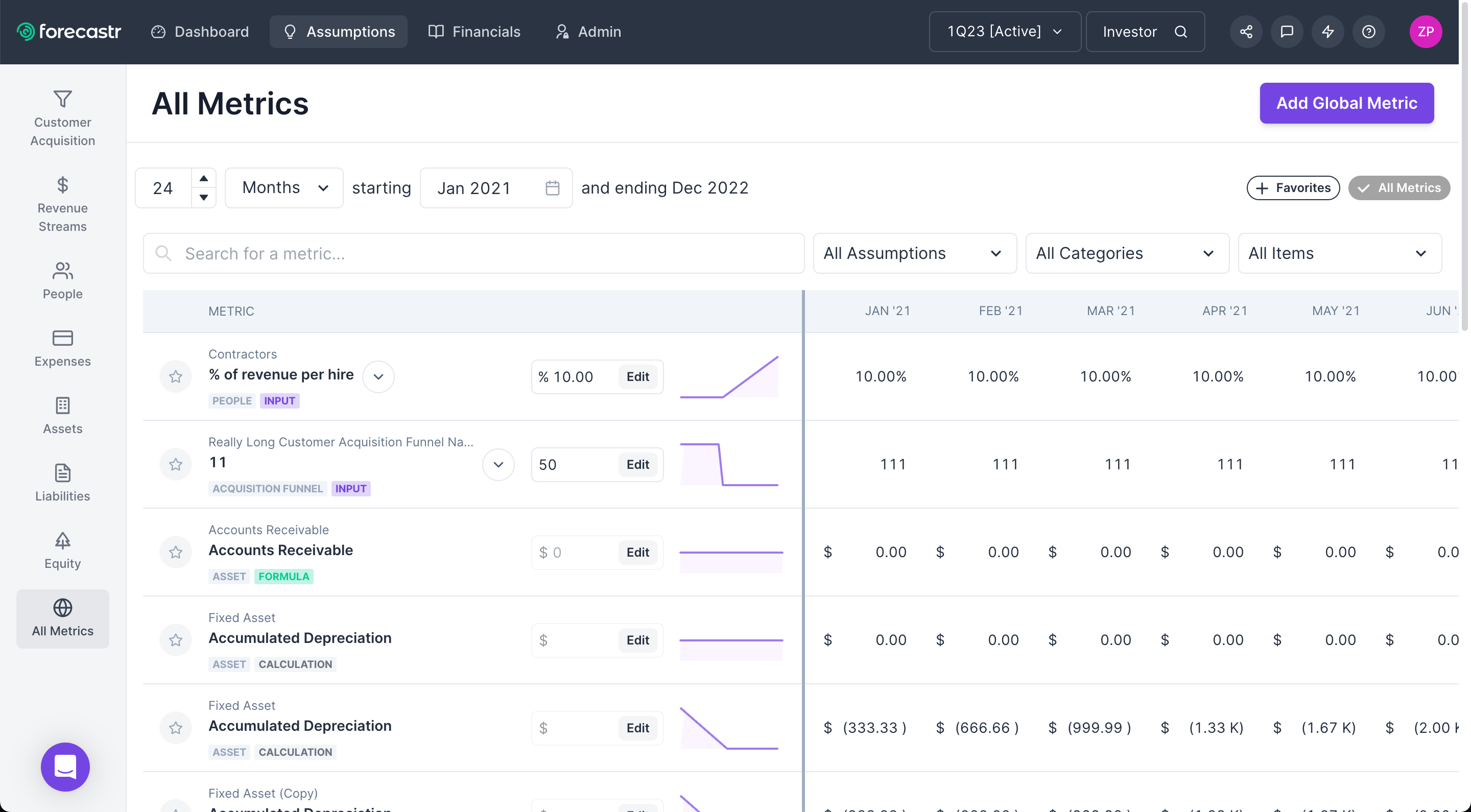Open calendar icon in start date field
This screenshot has height=812, width=1471.
[552, 188]
